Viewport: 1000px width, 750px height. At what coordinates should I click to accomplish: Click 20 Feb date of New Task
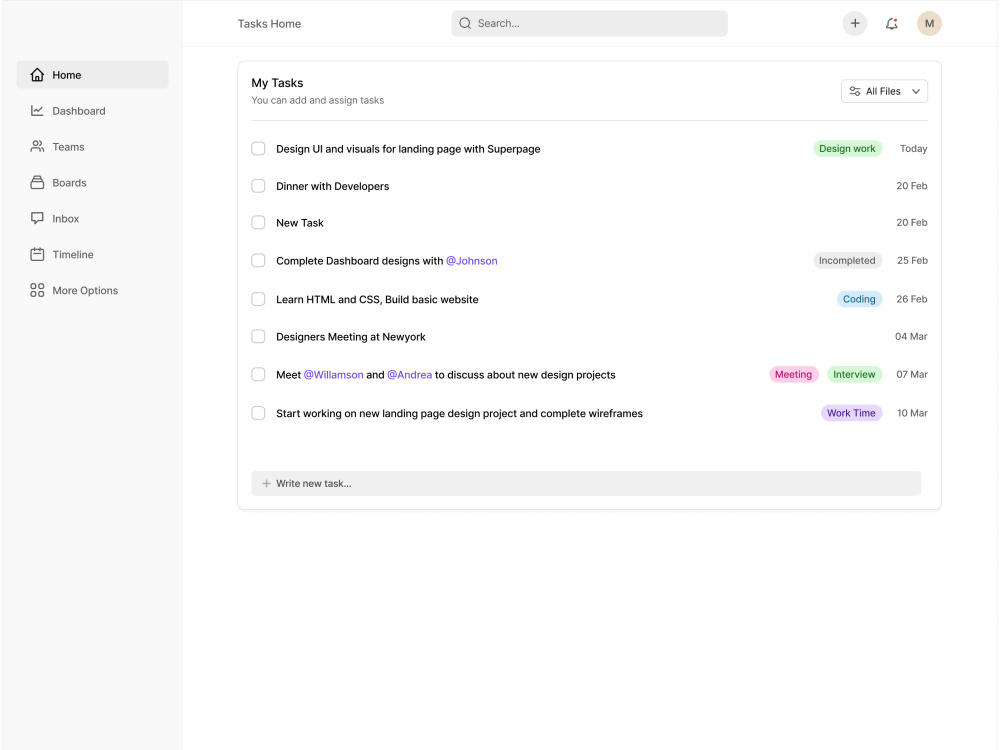(x=911, y=223)
